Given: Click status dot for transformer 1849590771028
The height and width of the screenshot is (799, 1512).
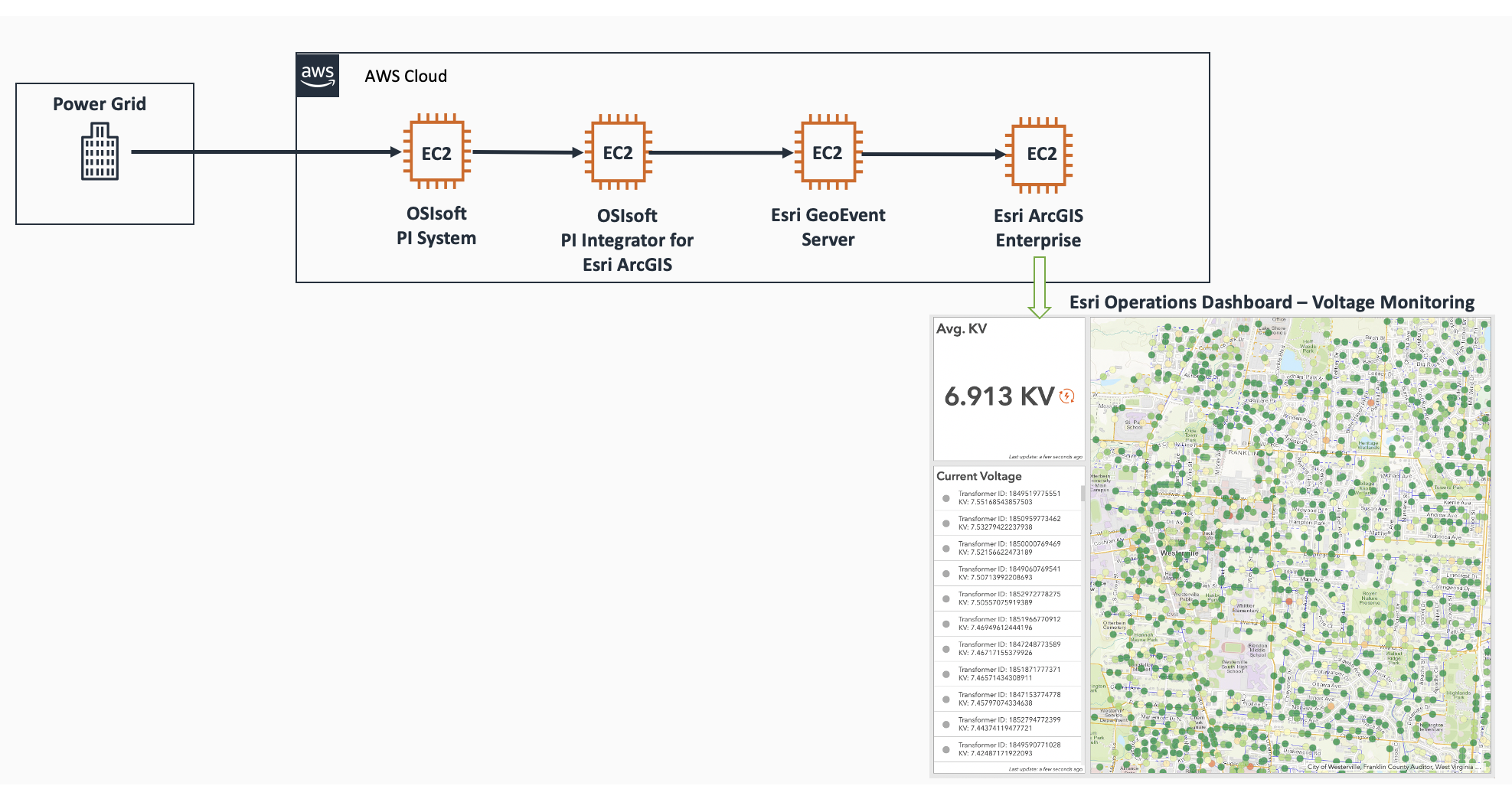Looking at the screenshot, I should coord(946,749).
